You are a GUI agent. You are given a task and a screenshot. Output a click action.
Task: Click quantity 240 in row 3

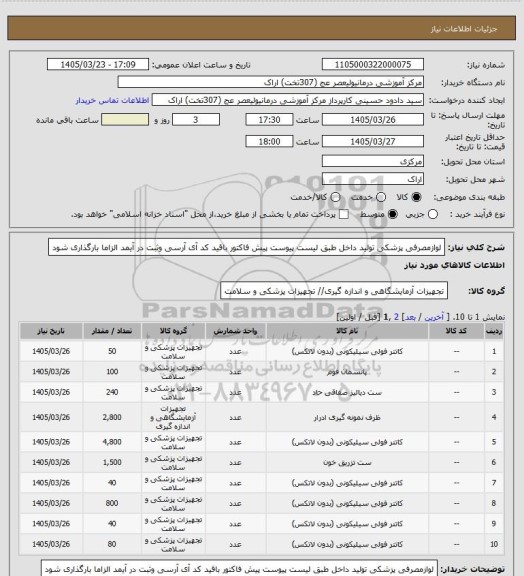pos(112,392)
